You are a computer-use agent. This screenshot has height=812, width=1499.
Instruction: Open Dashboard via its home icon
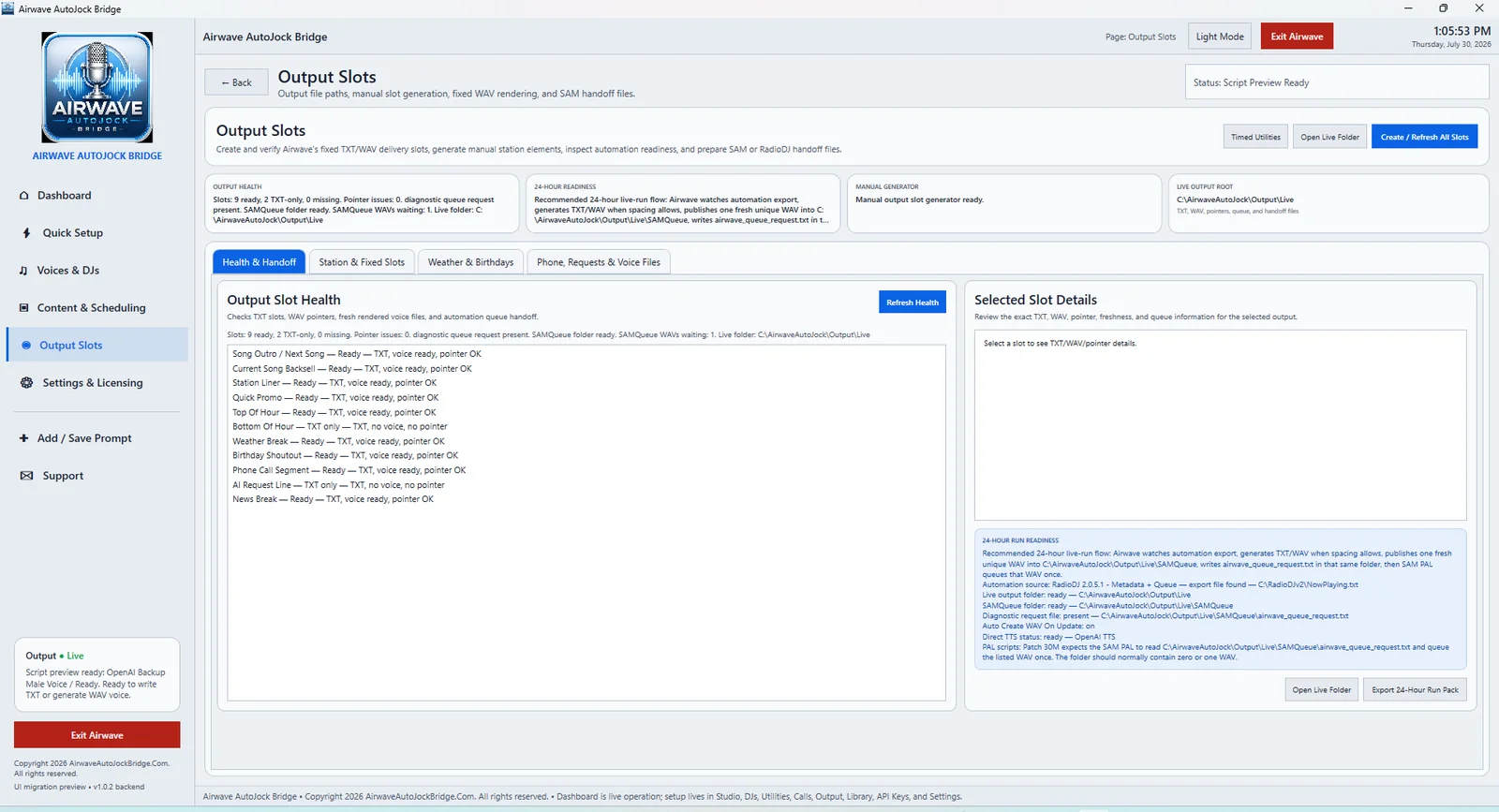(24, 196)
